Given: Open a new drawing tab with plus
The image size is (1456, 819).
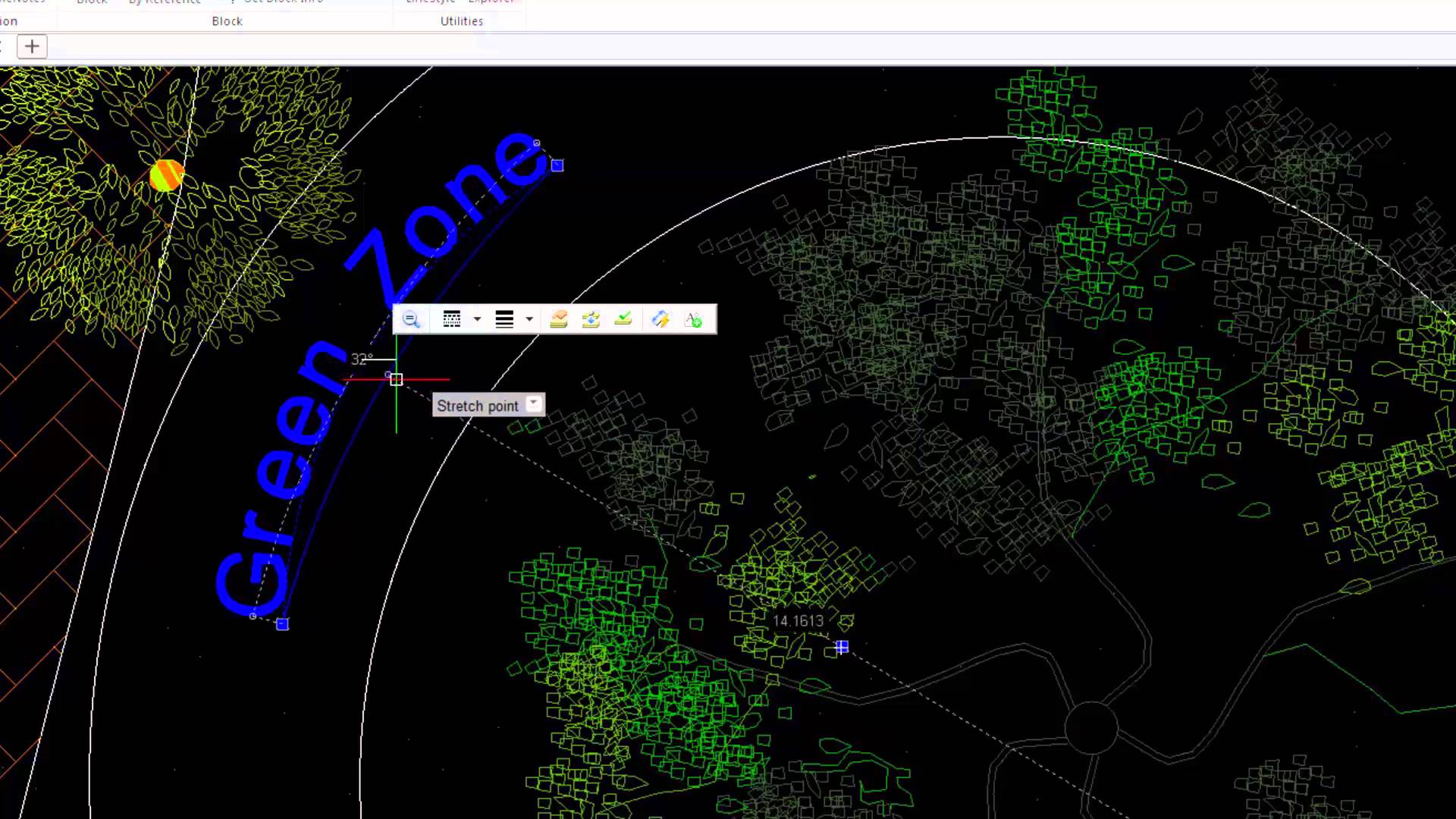Looking at the screenshot, I should click(x=32, y=47).
